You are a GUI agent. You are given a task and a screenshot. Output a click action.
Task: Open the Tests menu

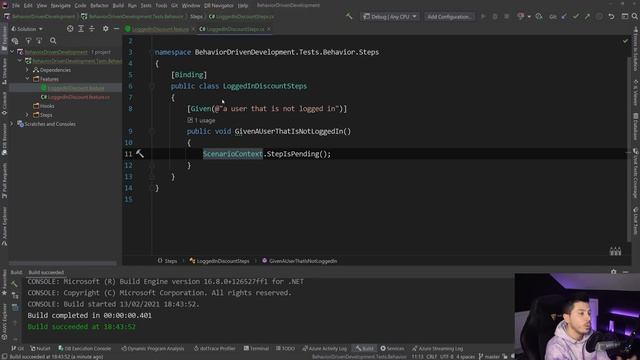pyautogui.click(x=146, y=6)
